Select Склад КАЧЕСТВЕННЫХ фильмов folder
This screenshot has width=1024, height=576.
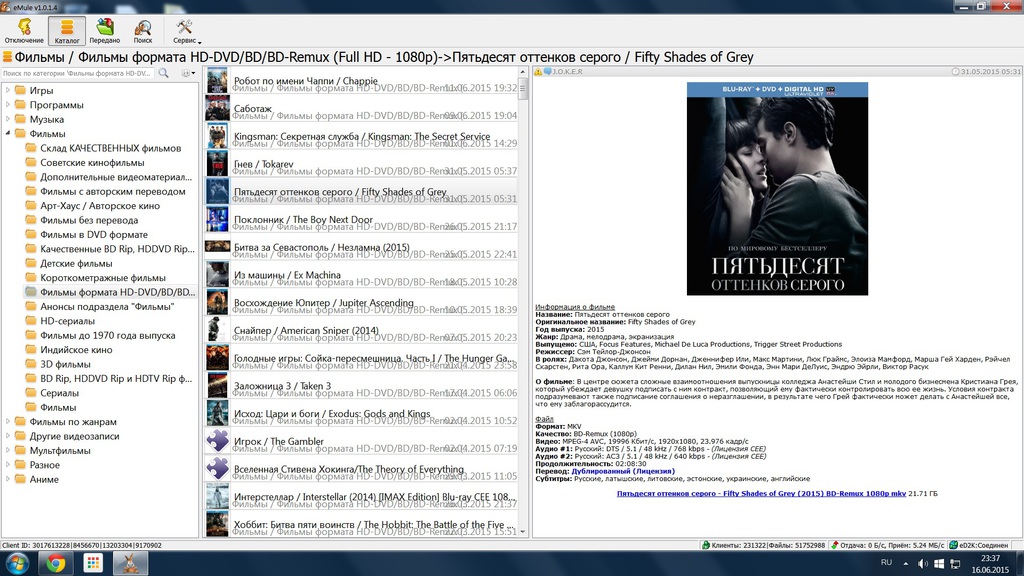coord(110,148)
